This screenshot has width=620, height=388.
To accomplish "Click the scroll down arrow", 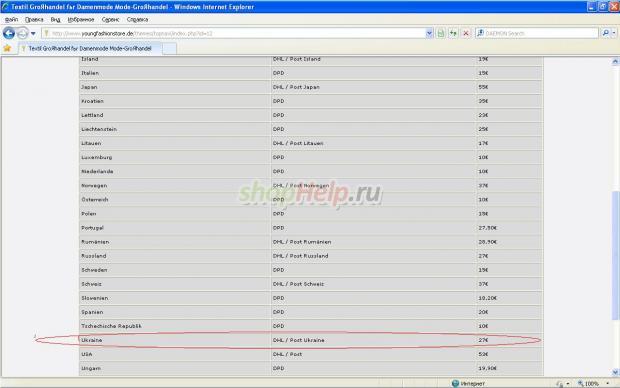I will 615,372.
